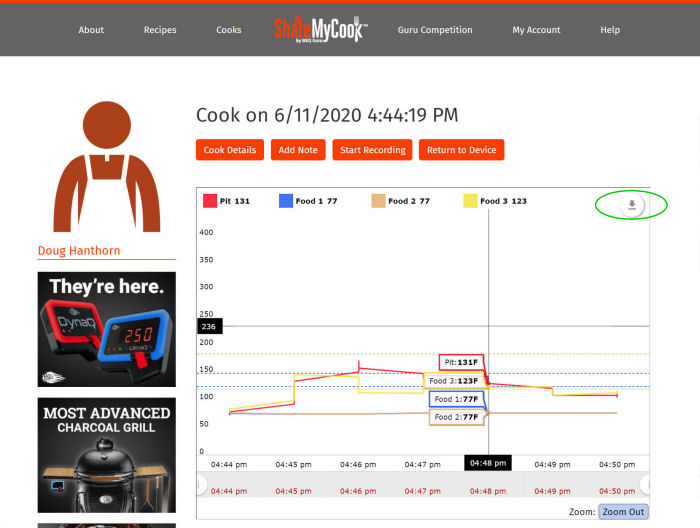Screen dimensions: 700x528
Task: Click the Zoom Out button
Action: (623, 512)
